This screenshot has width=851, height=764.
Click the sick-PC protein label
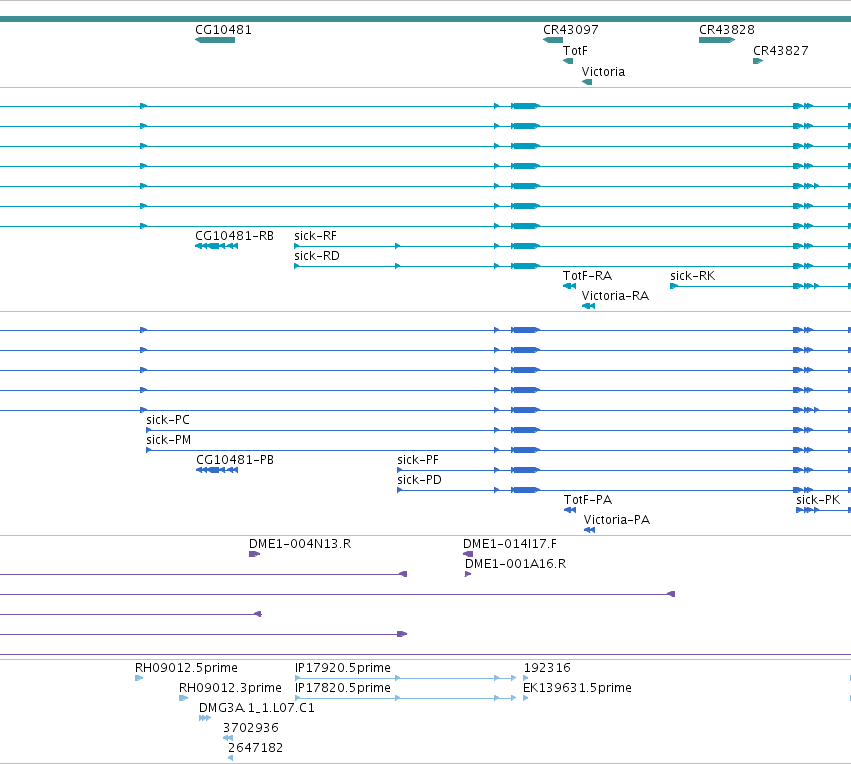[168, 420]
